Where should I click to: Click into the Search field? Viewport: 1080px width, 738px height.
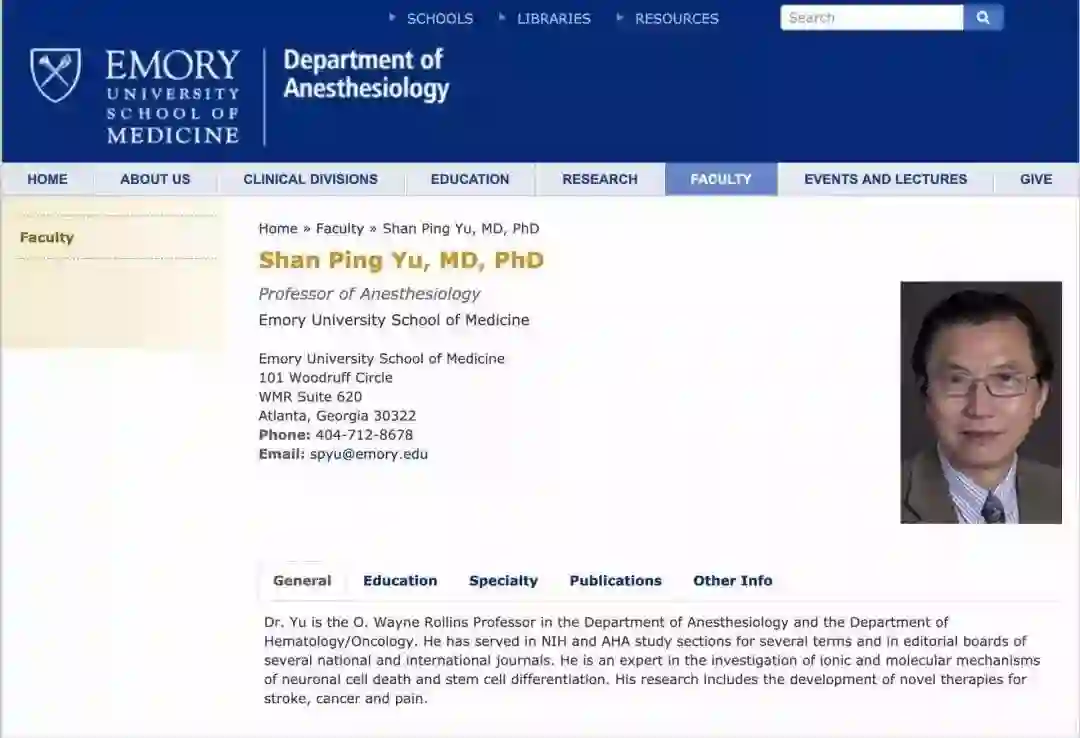pos(871,18)
